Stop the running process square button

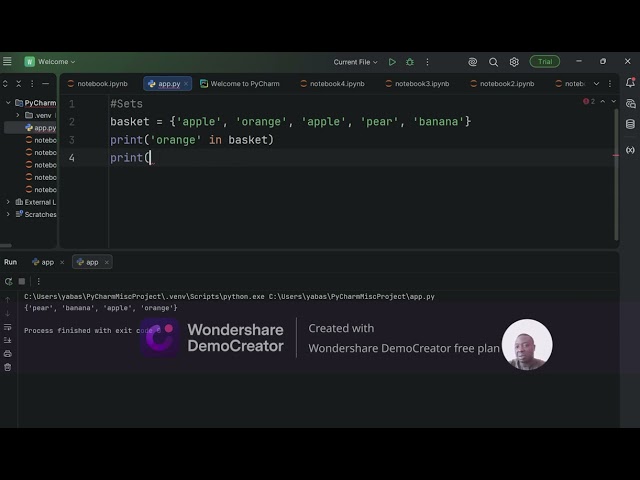tap(22, 281)
